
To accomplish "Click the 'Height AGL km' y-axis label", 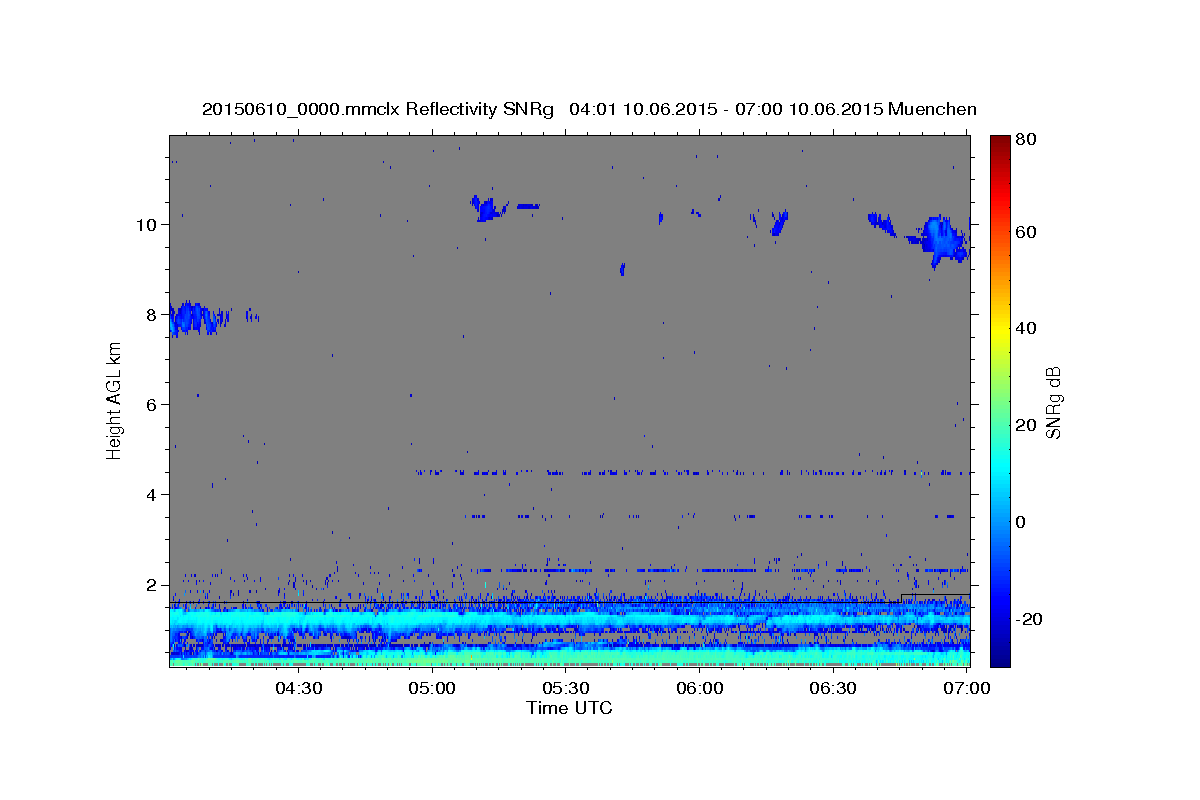I will [x=114, y=401].
